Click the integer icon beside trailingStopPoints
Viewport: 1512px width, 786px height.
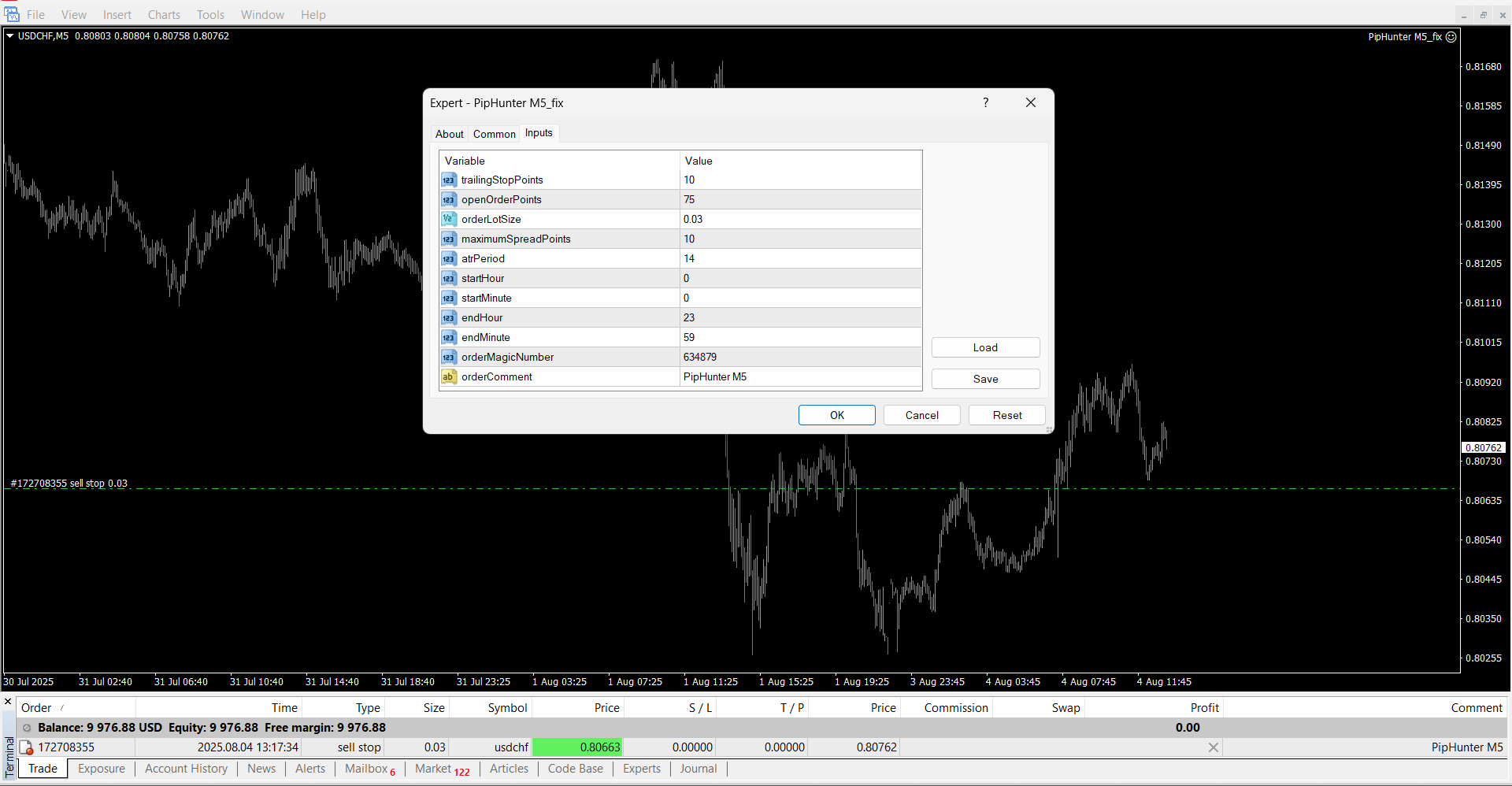(448, 180)
